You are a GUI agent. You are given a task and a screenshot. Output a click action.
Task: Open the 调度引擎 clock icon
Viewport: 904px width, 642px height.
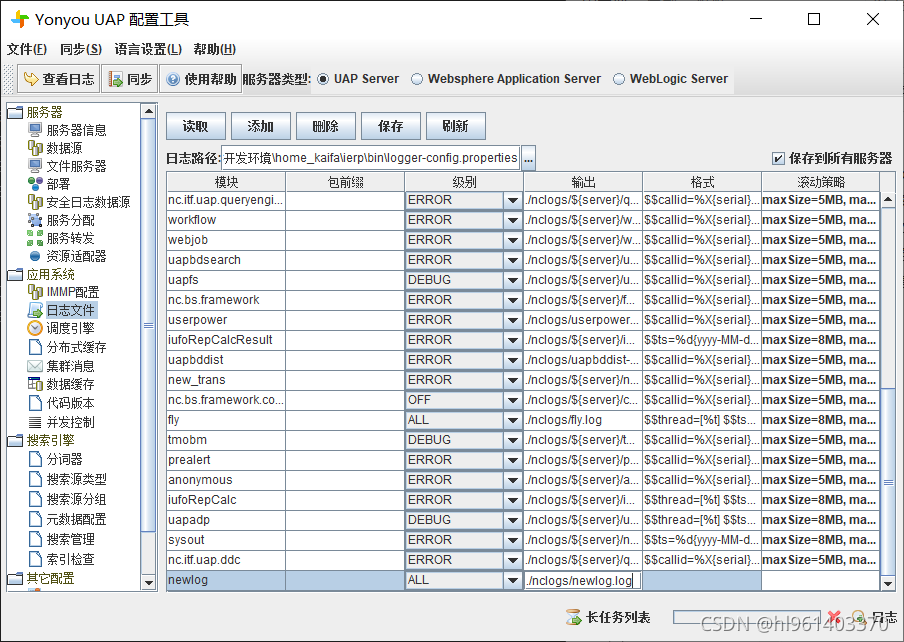[x=35, y=328]
